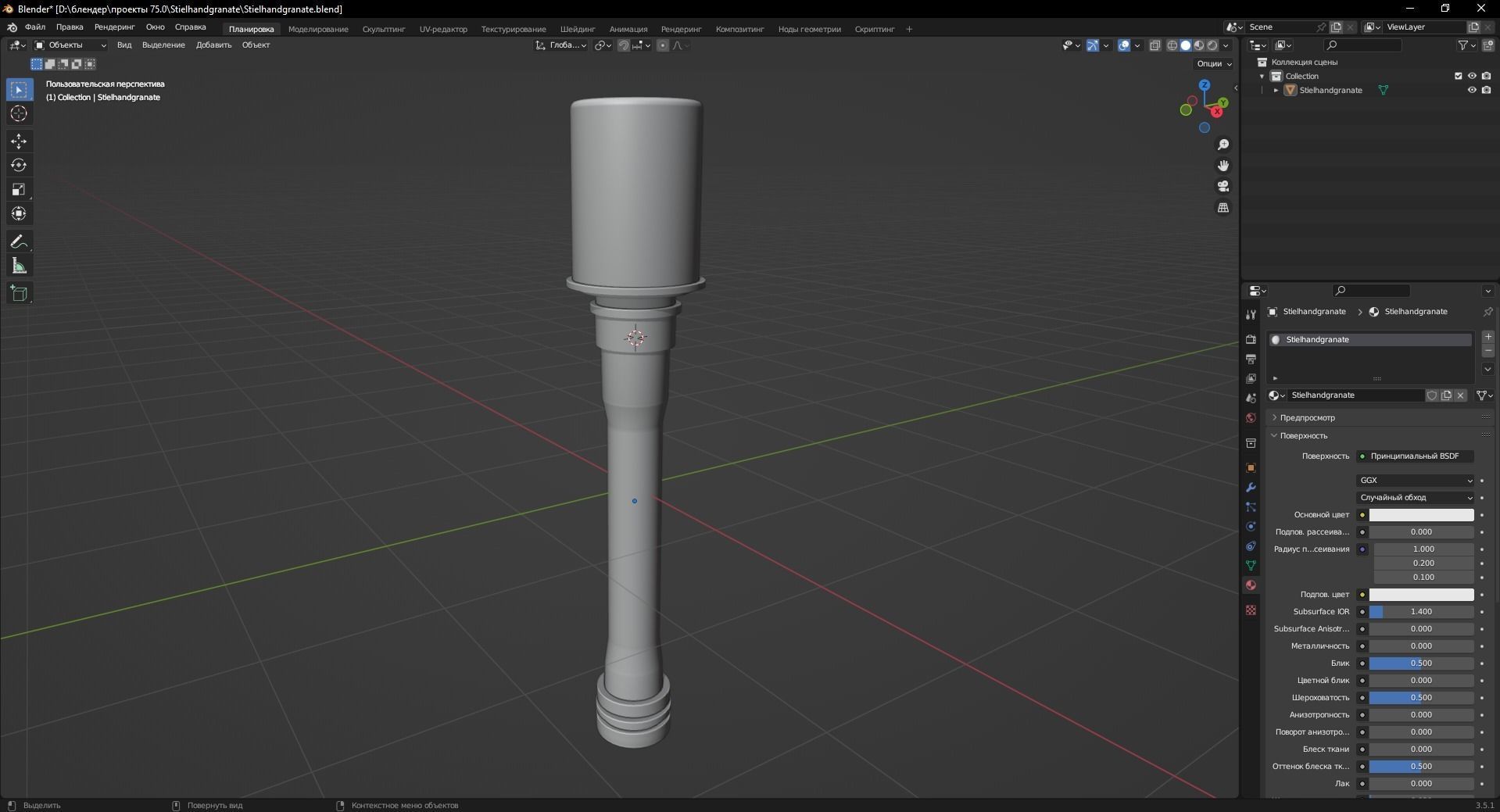1500x812 pixels.
Task: Open the subsurface method dropdown
Action: (1415, 498)
